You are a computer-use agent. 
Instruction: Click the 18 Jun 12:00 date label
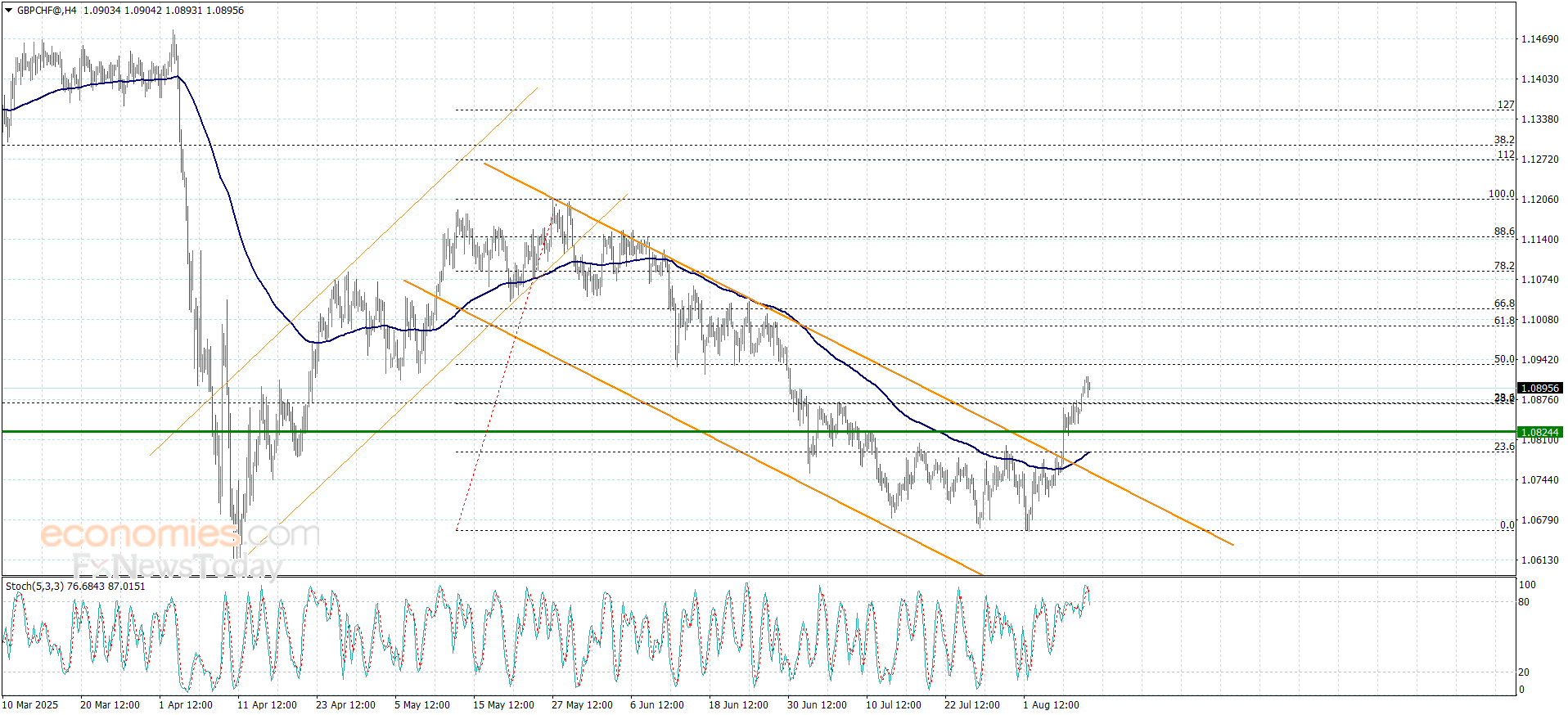tap(738, 705)
